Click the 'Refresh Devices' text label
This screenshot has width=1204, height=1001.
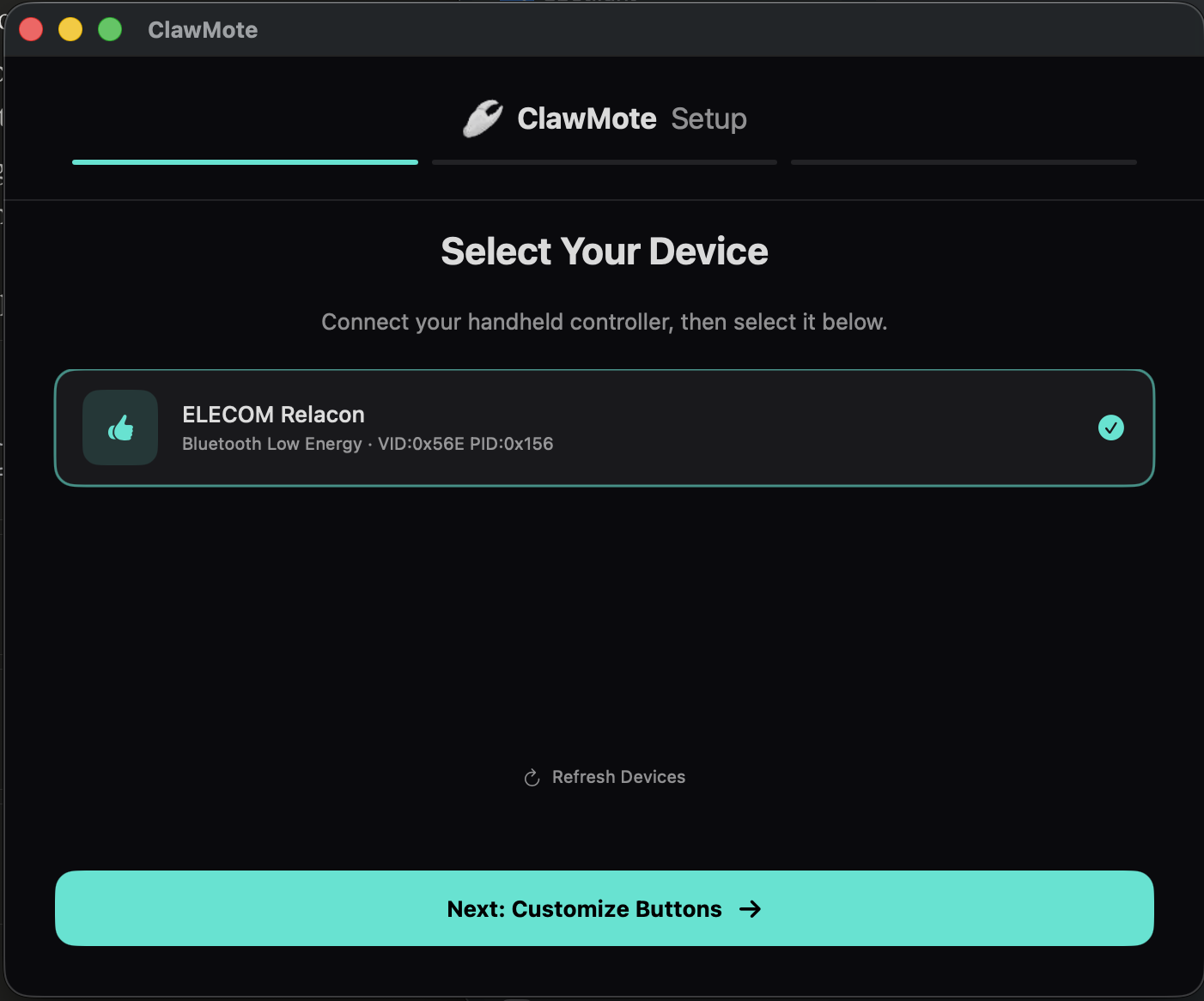tap(618, 777)
